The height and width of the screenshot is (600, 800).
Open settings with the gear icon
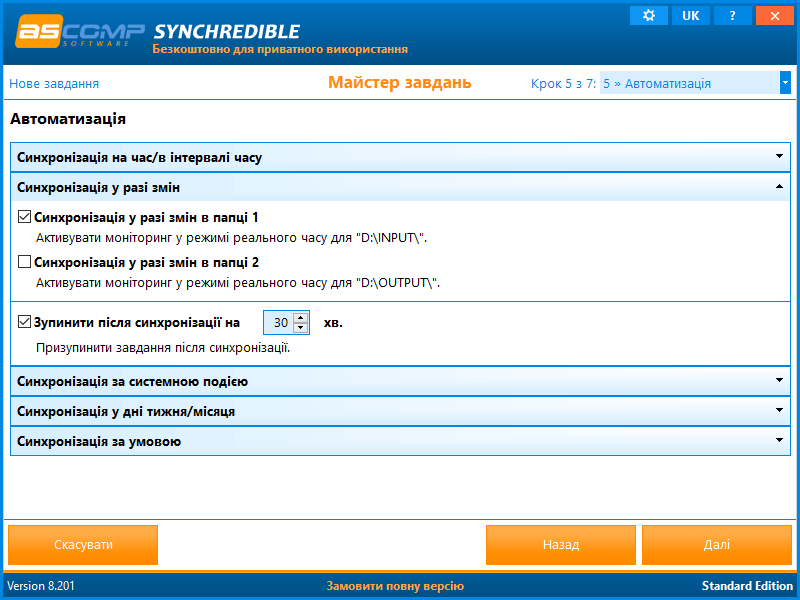[x=648, y=15]
